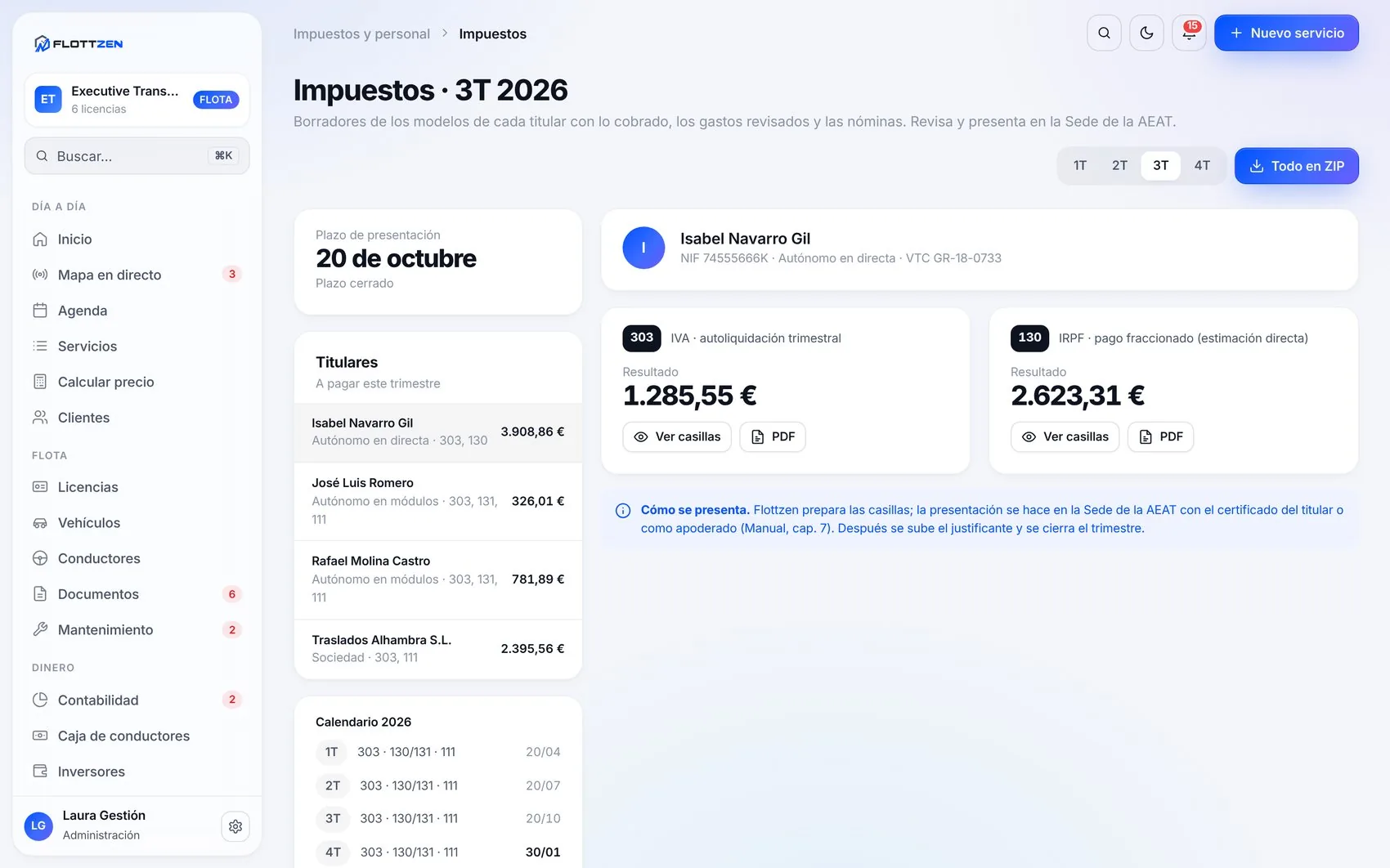
Task: Show casillas for modelo 130
Action: pyautogui.click(x=1065, y=436)
